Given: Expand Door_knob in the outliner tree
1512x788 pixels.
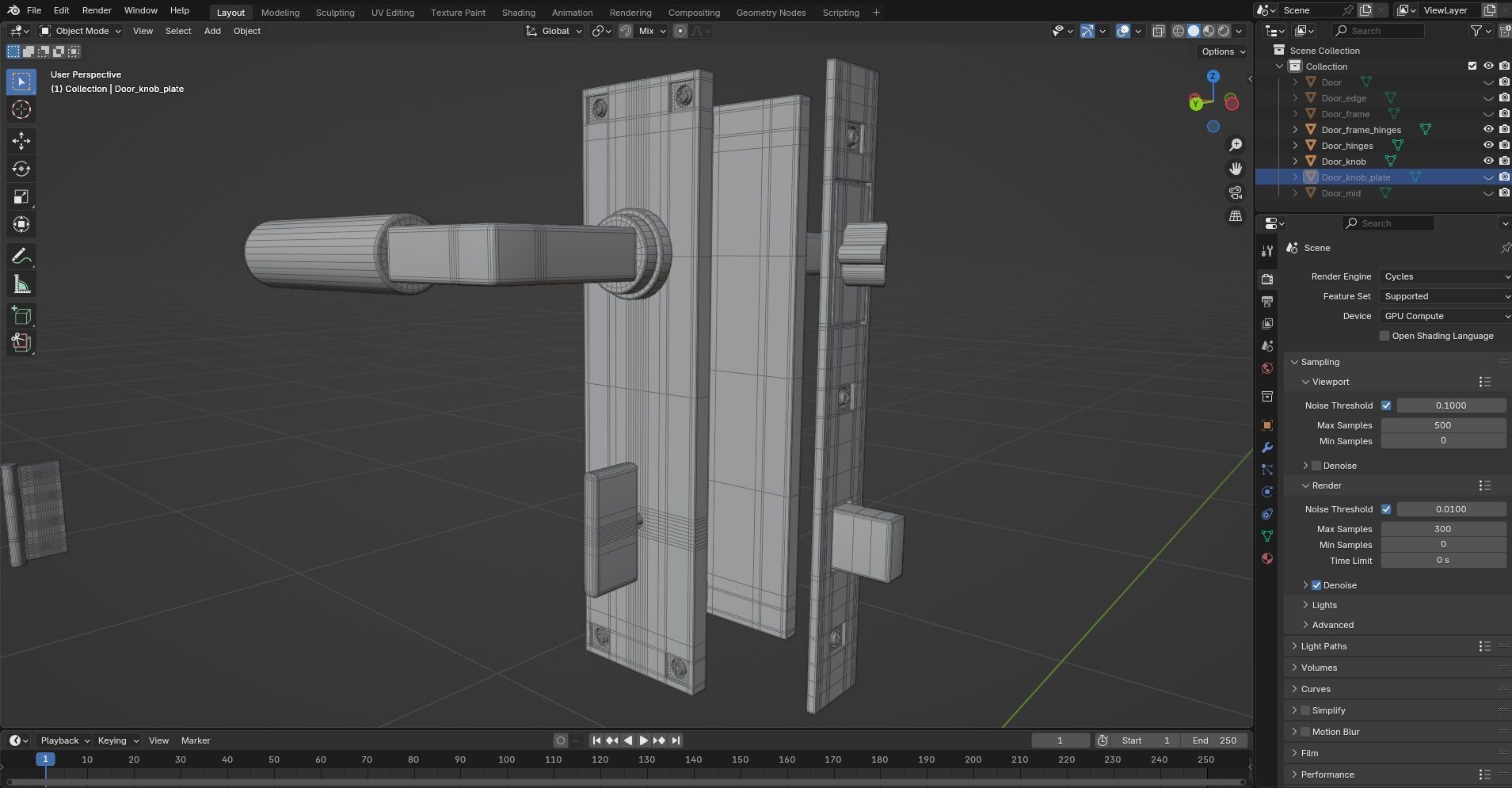Looking at the screenshot, I should click(1295, 162).
